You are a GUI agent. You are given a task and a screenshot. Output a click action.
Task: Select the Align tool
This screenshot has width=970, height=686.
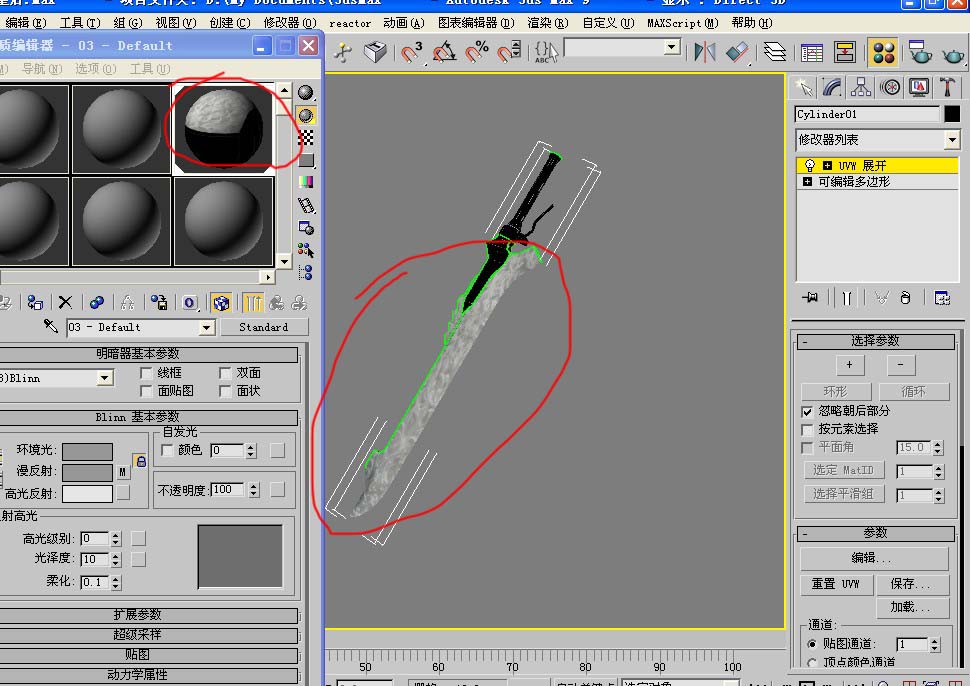click(736, 52)
